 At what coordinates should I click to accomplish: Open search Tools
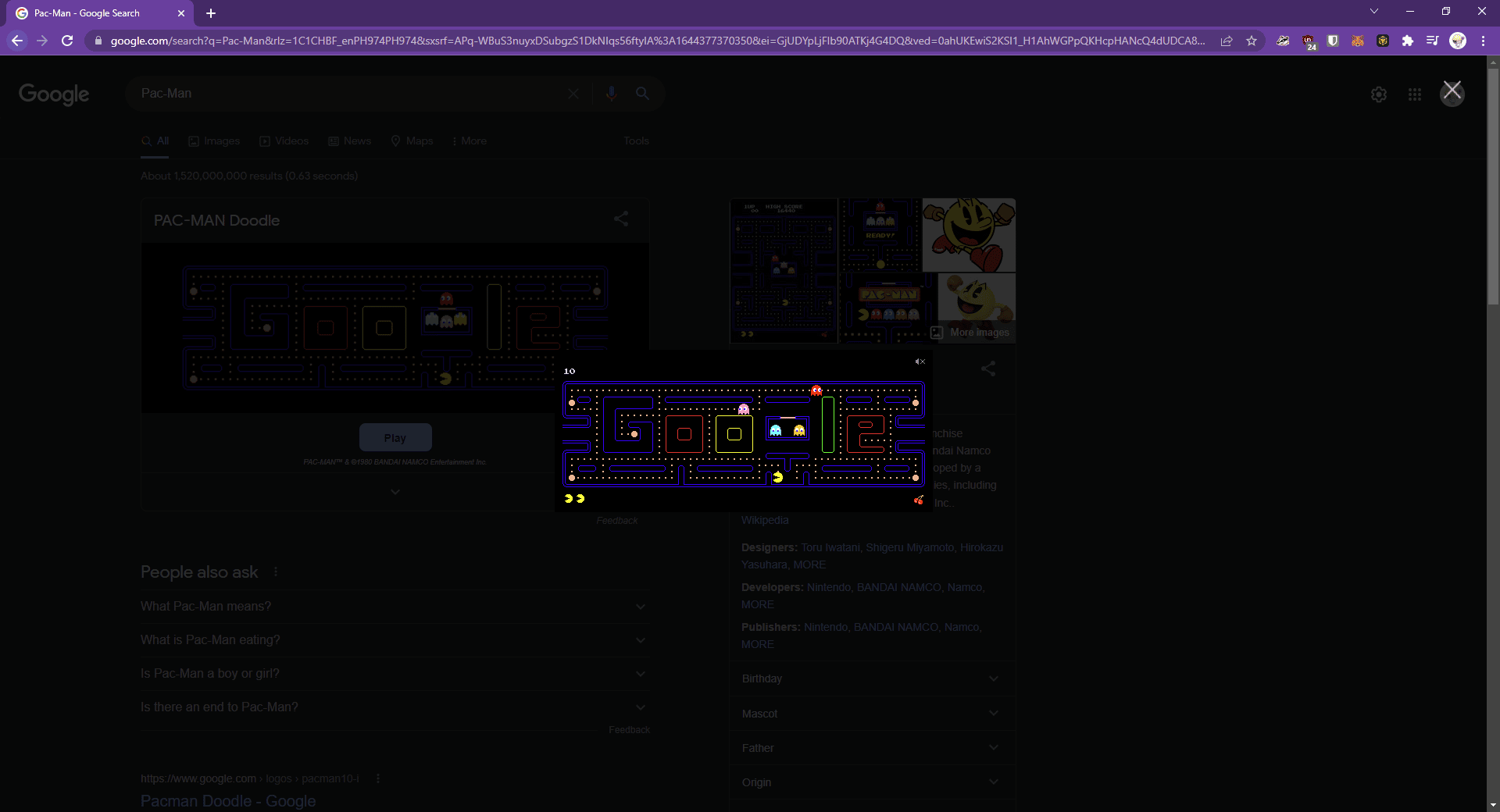tap(636, 141)
